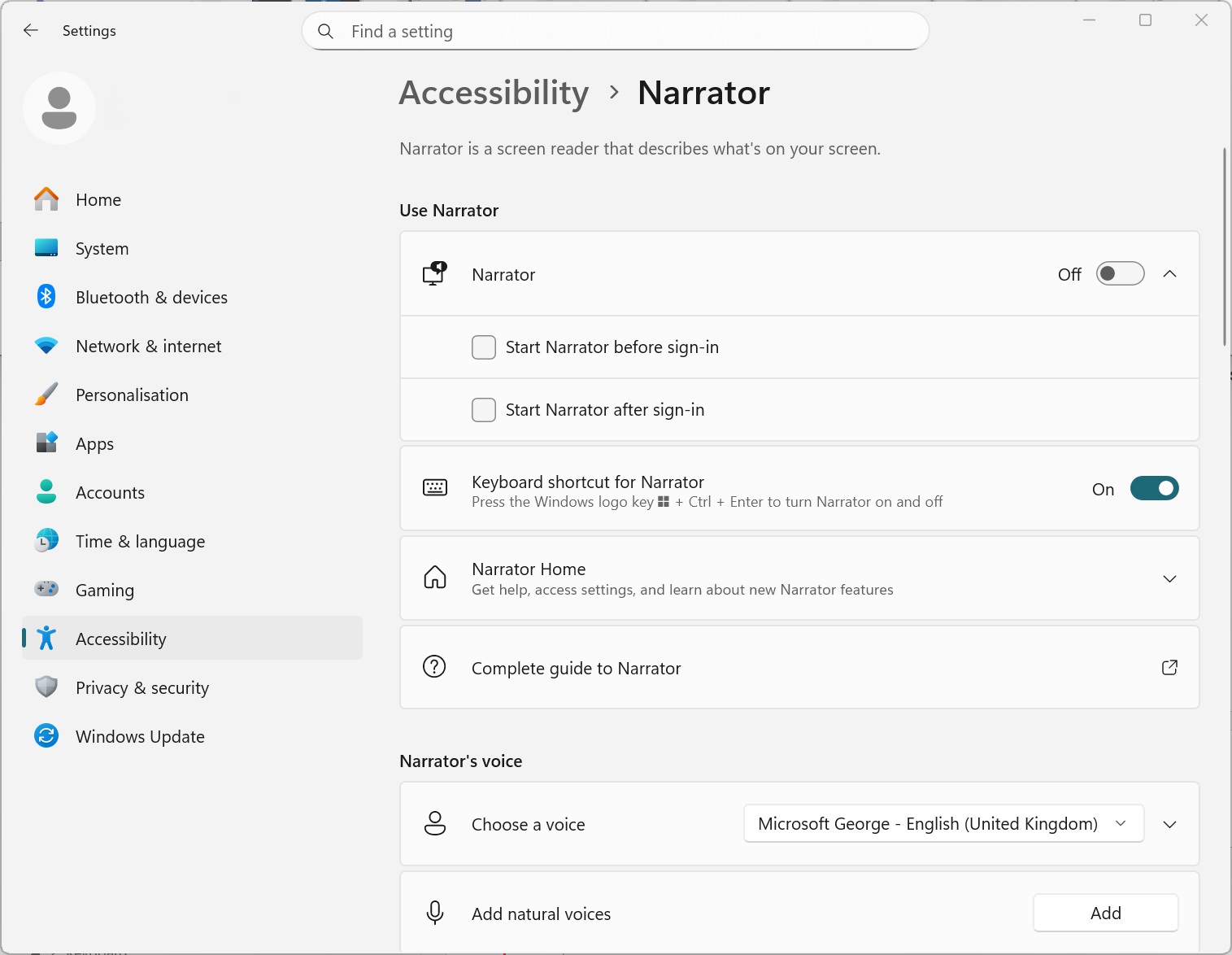
Task: Click the Gaming controller icon
Action: tap(46, 589)
